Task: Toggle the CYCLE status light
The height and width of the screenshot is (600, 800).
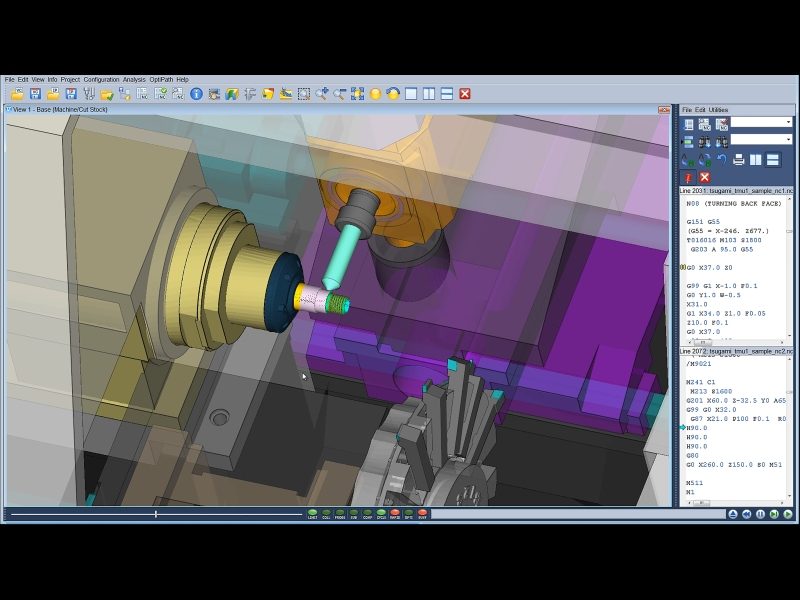Action: click(381, 514)
